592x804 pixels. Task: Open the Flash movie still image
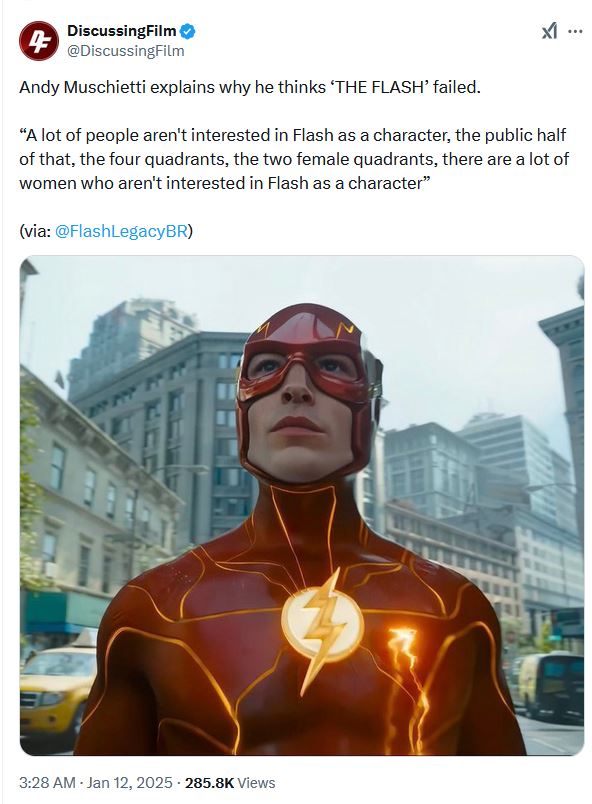[x=302, y=505]
